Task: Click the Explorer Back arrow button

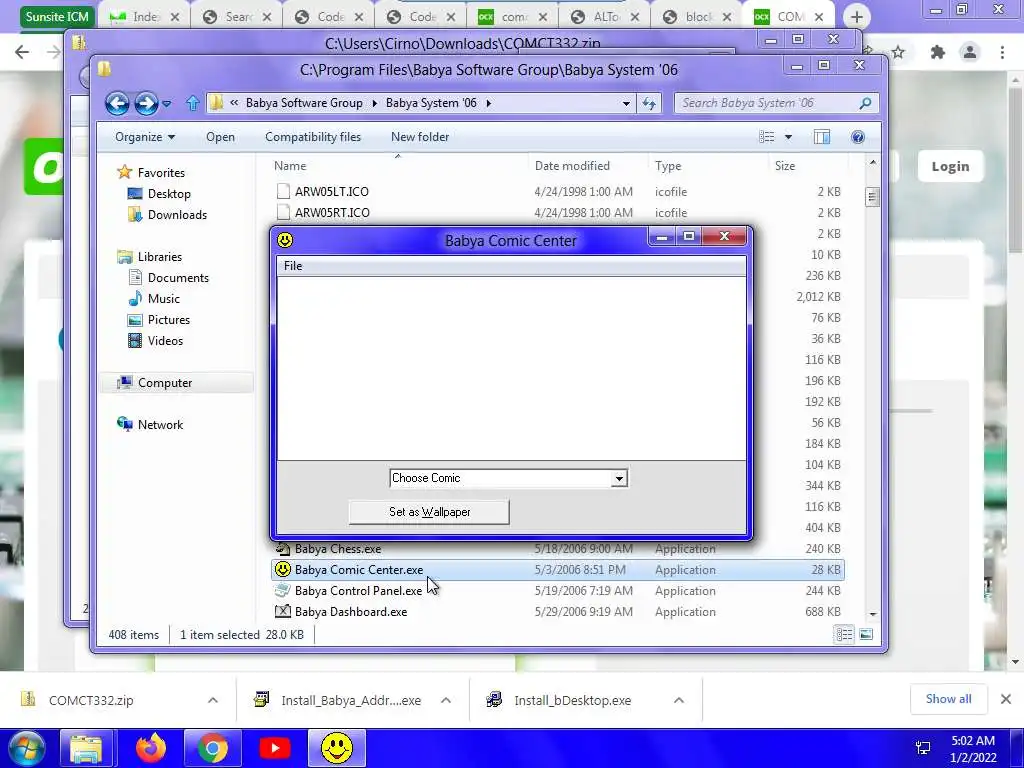Action: 117,103
